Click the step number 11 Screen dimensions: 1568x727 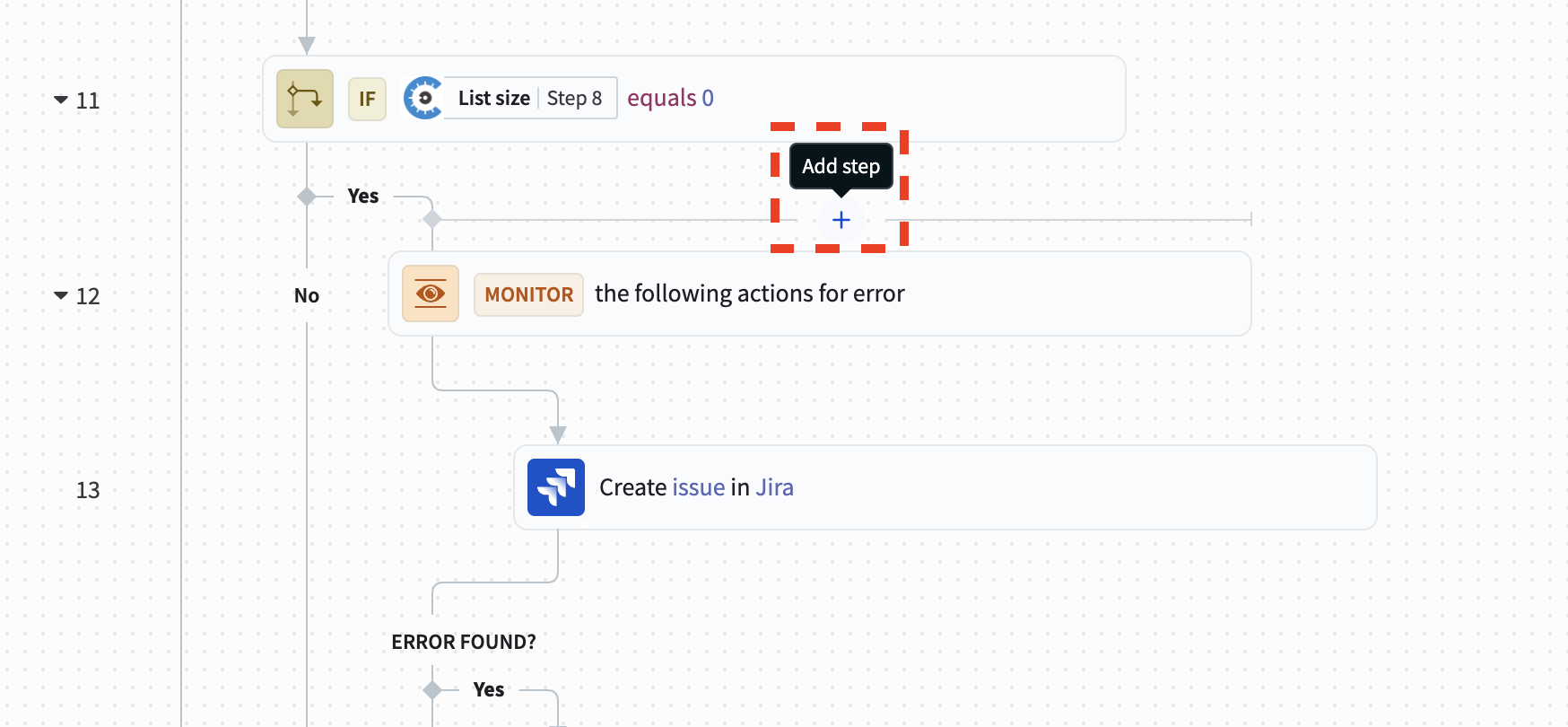88,101
